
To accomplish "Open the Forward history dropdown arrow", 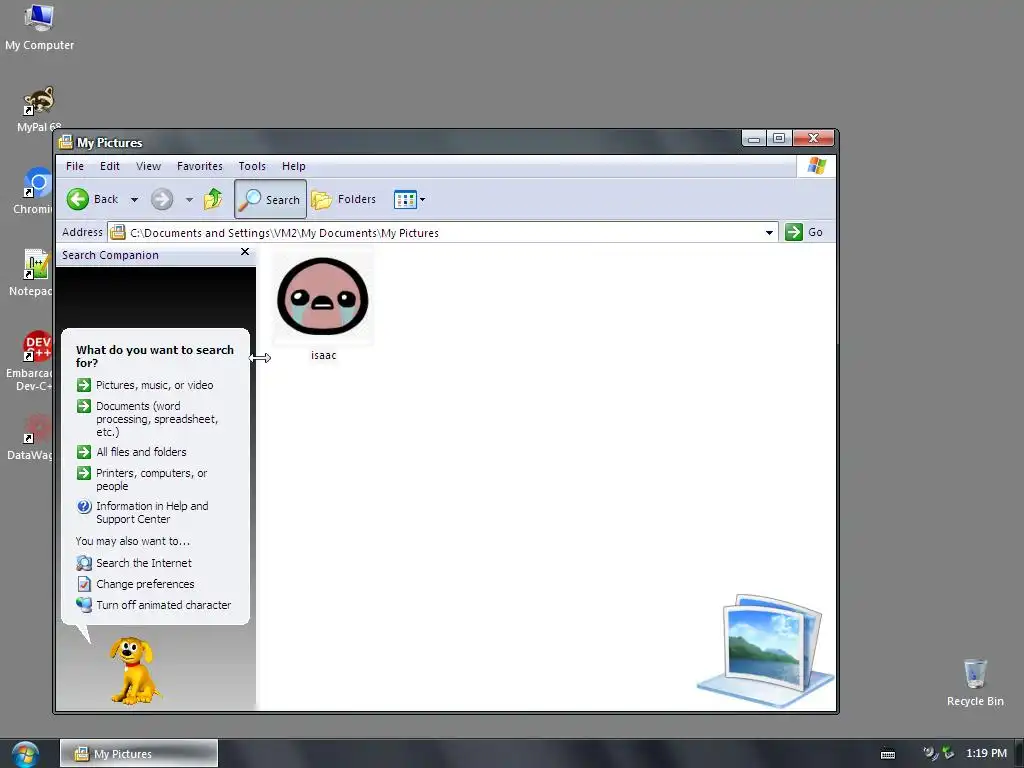I will pos(189,200).
